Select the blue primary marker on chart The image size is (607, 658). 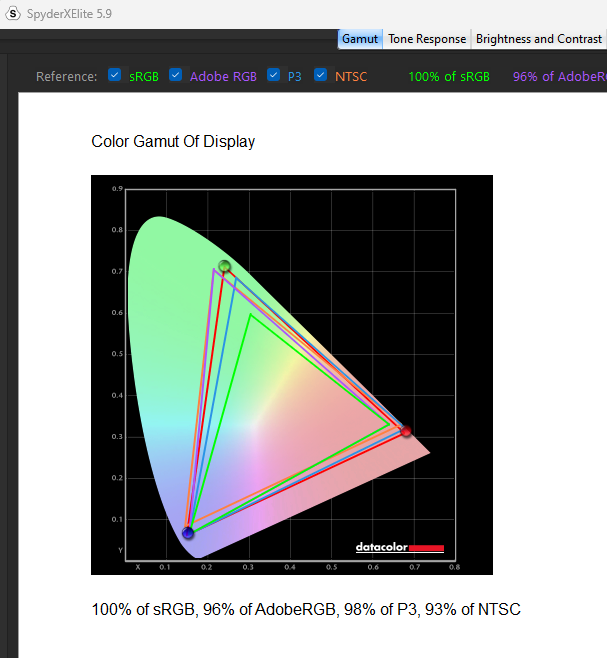(x=187, y=533)
